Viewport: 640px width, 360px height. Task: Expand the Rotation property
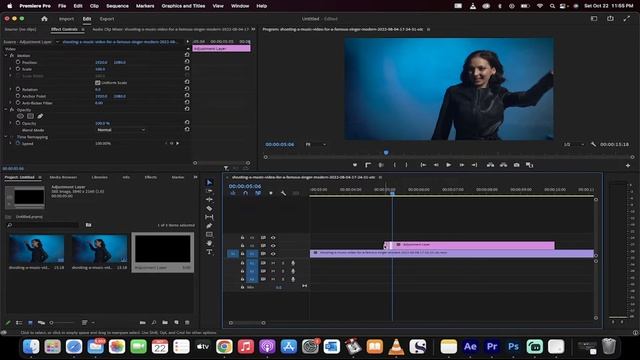[11, 89]
